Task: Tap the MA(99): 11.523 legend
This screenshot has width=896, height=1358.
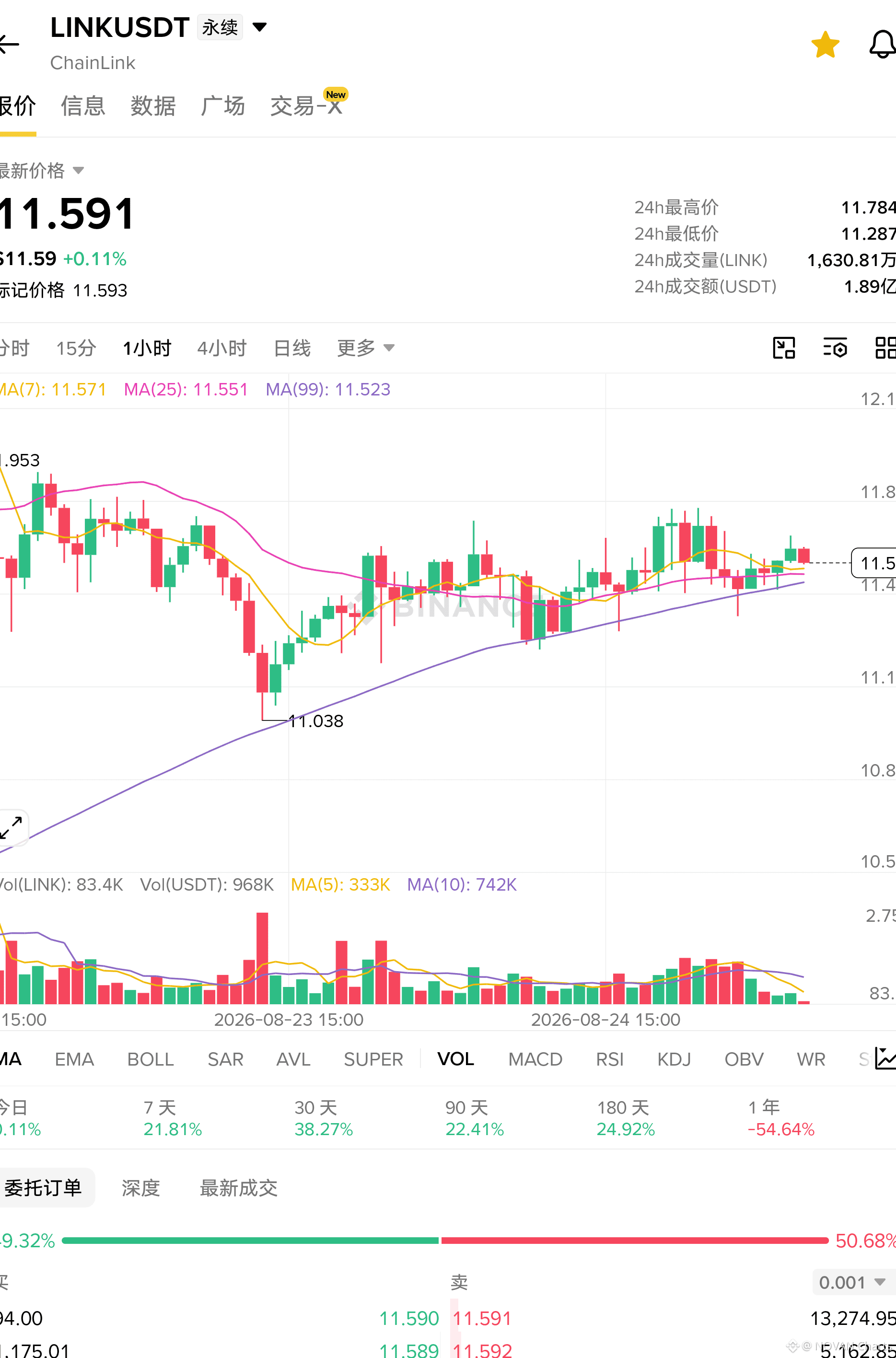Action: coord(328,390)
